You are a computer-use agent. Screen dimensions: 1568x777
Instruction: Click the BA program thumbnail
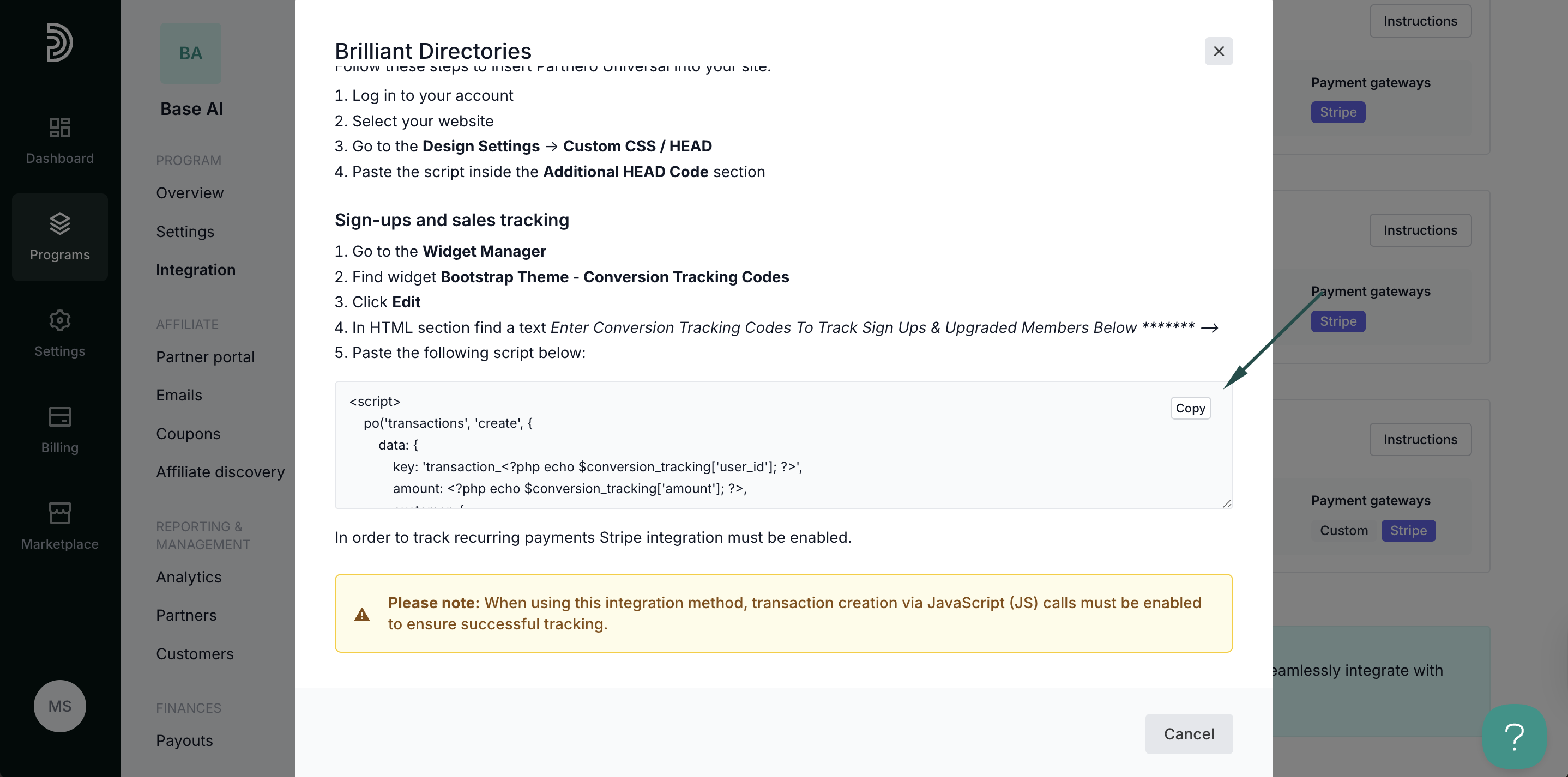click(x=190, y=53)
